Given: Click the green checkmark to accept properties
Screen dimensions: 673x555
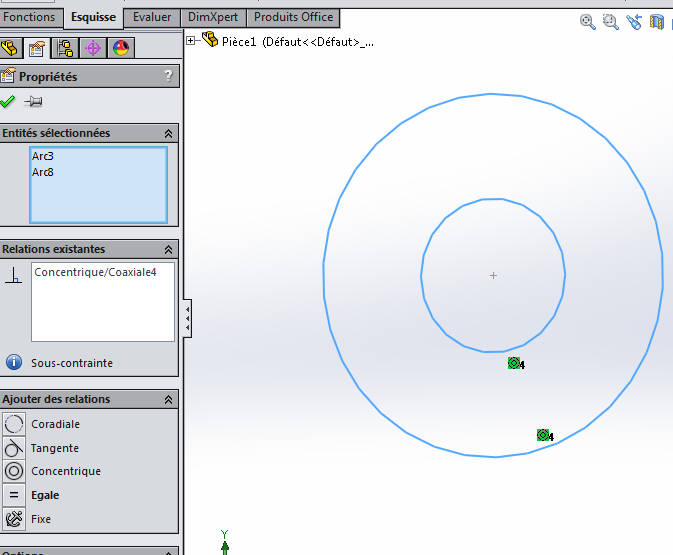Looking at the screenshot, I should point(7,102).
